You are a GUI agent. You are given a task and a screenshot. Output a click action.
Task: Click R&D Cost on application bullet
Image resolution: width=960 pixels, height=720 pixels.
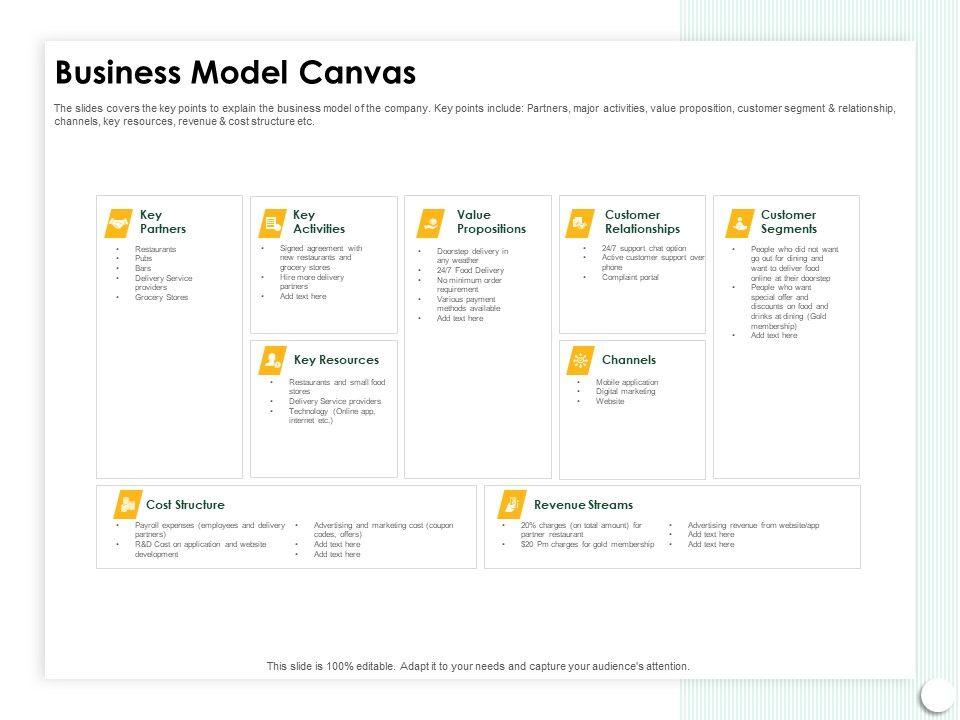tap(201, 549)
